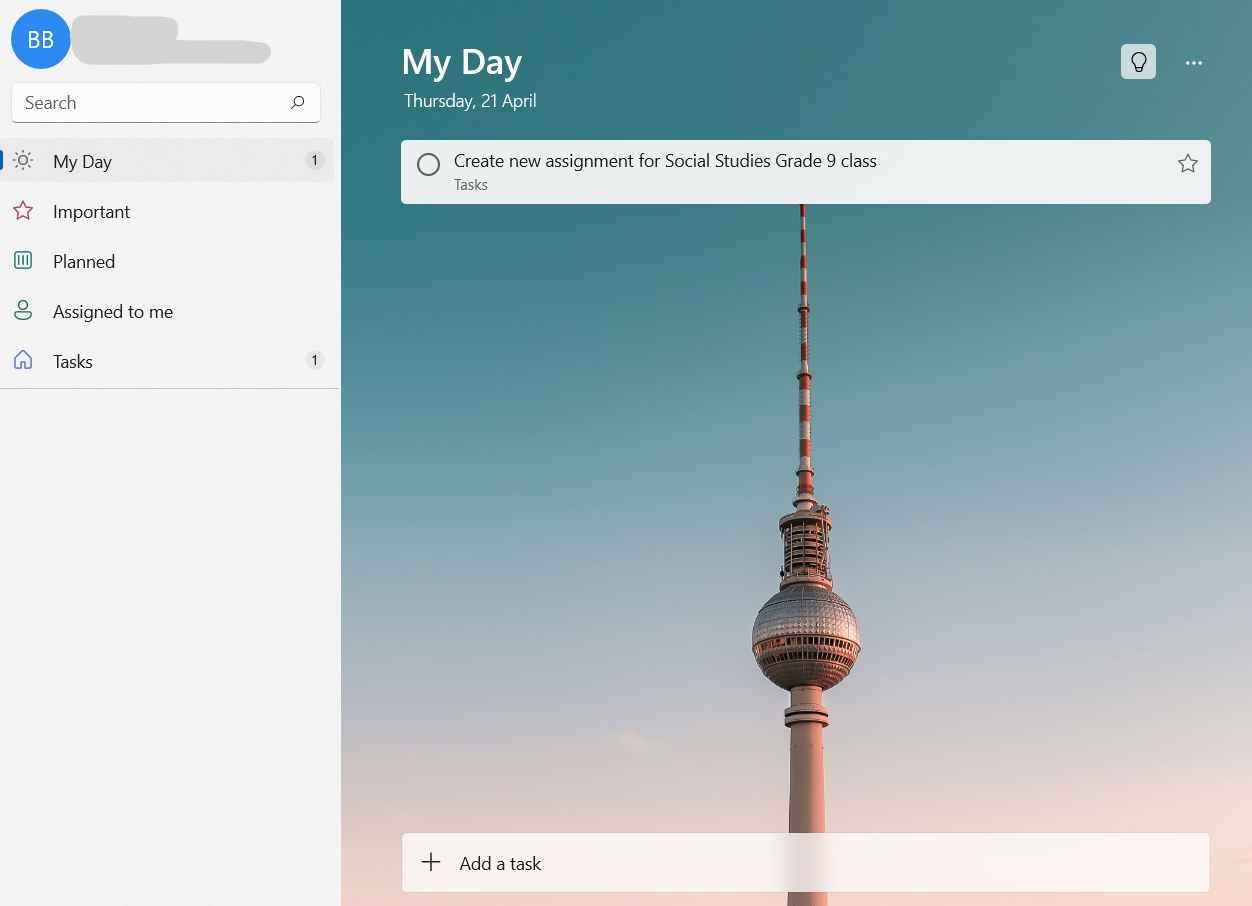Switch to the Important list
The image size is (1252, 906).
tap(91, 211)
